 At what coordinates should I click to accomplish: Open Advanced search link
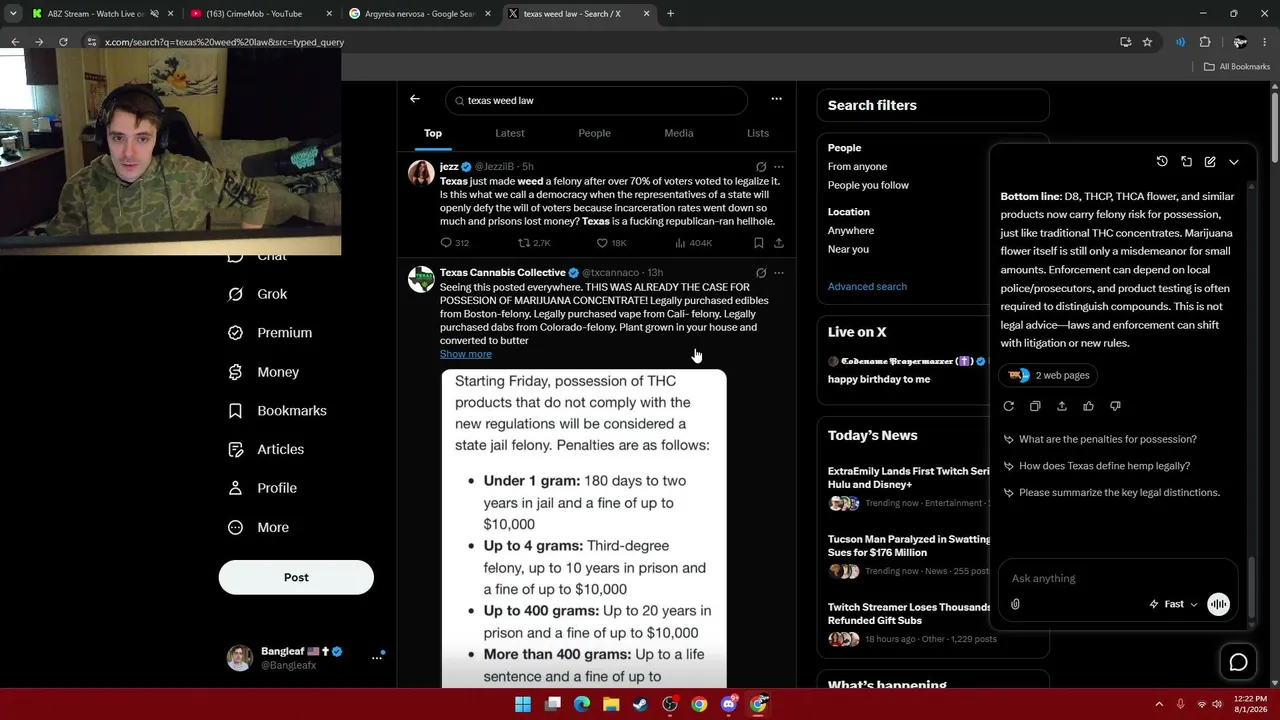(867, 287)
